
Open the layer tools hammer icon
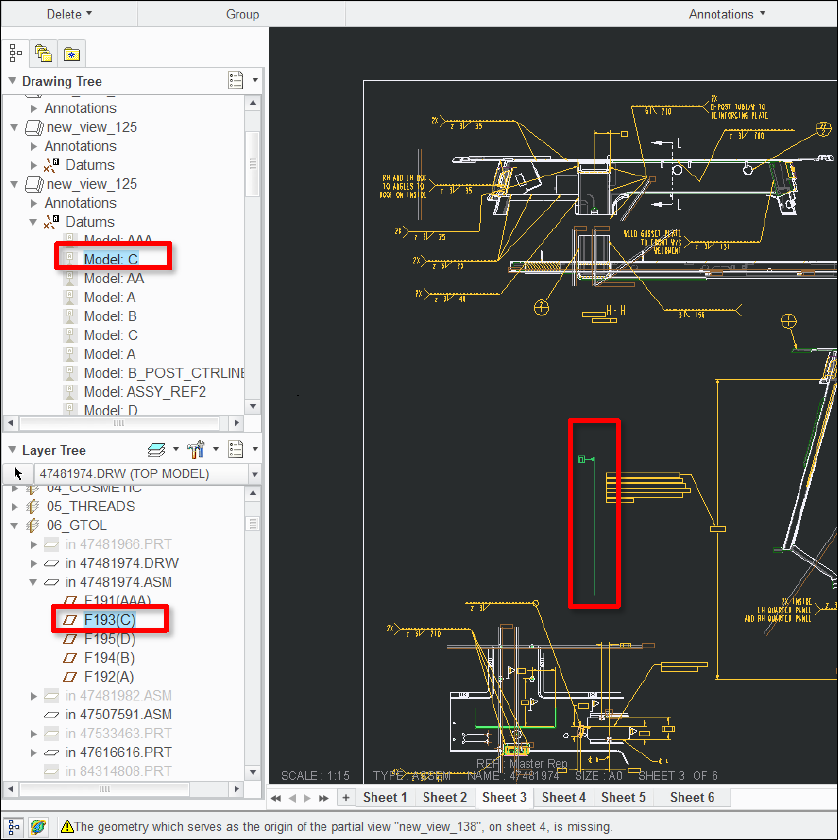196,449
